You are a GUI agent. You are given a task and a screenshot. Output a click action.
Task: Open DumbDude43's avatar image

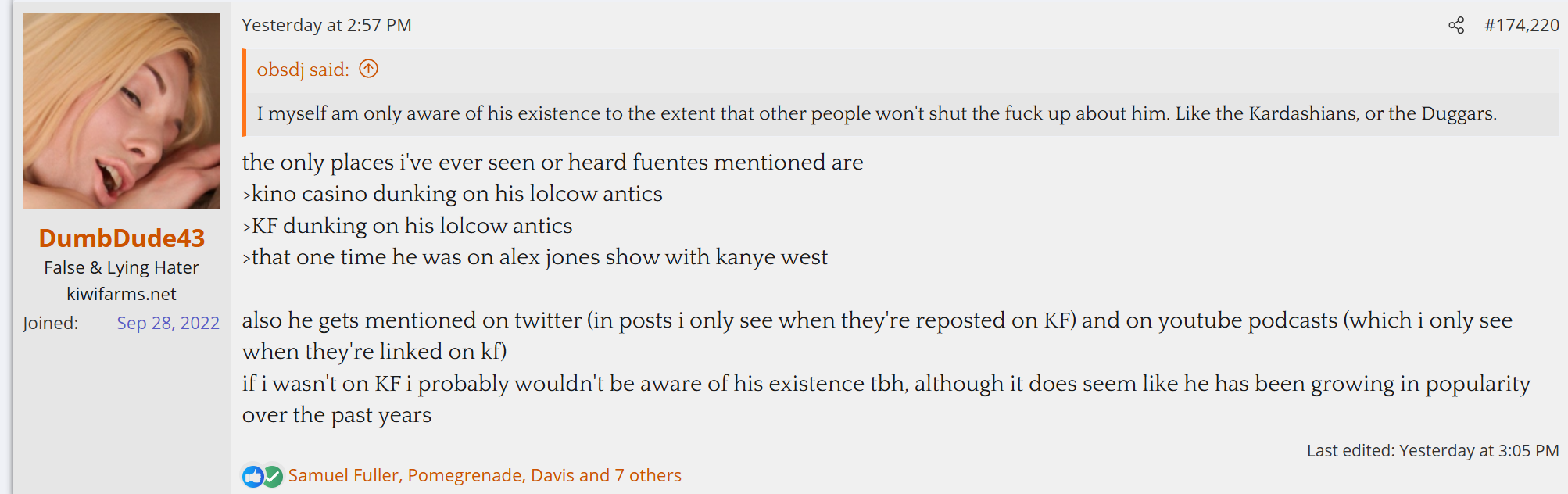pyautogui.click(x=122, y=111)
